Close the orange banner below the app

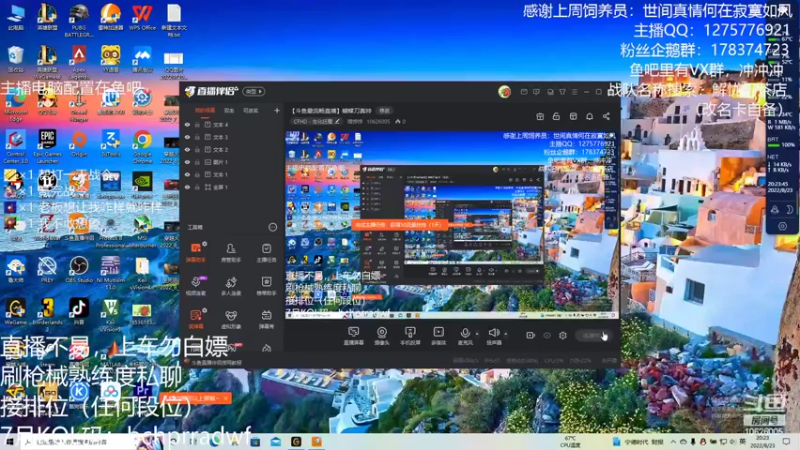(226, 398)
